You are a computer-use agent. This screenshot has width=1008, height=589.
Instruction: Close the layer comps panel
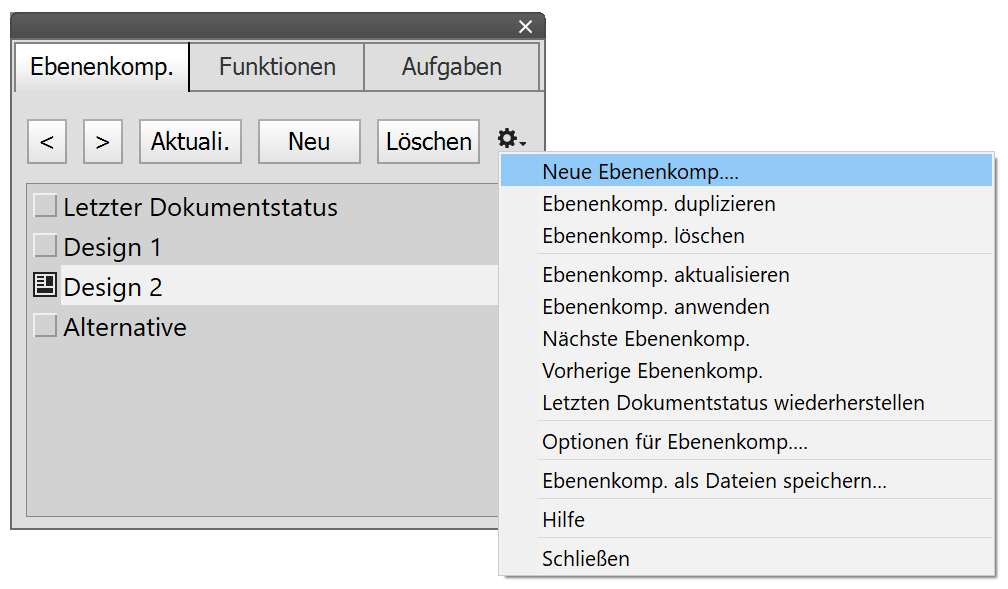tap(525, 27)
